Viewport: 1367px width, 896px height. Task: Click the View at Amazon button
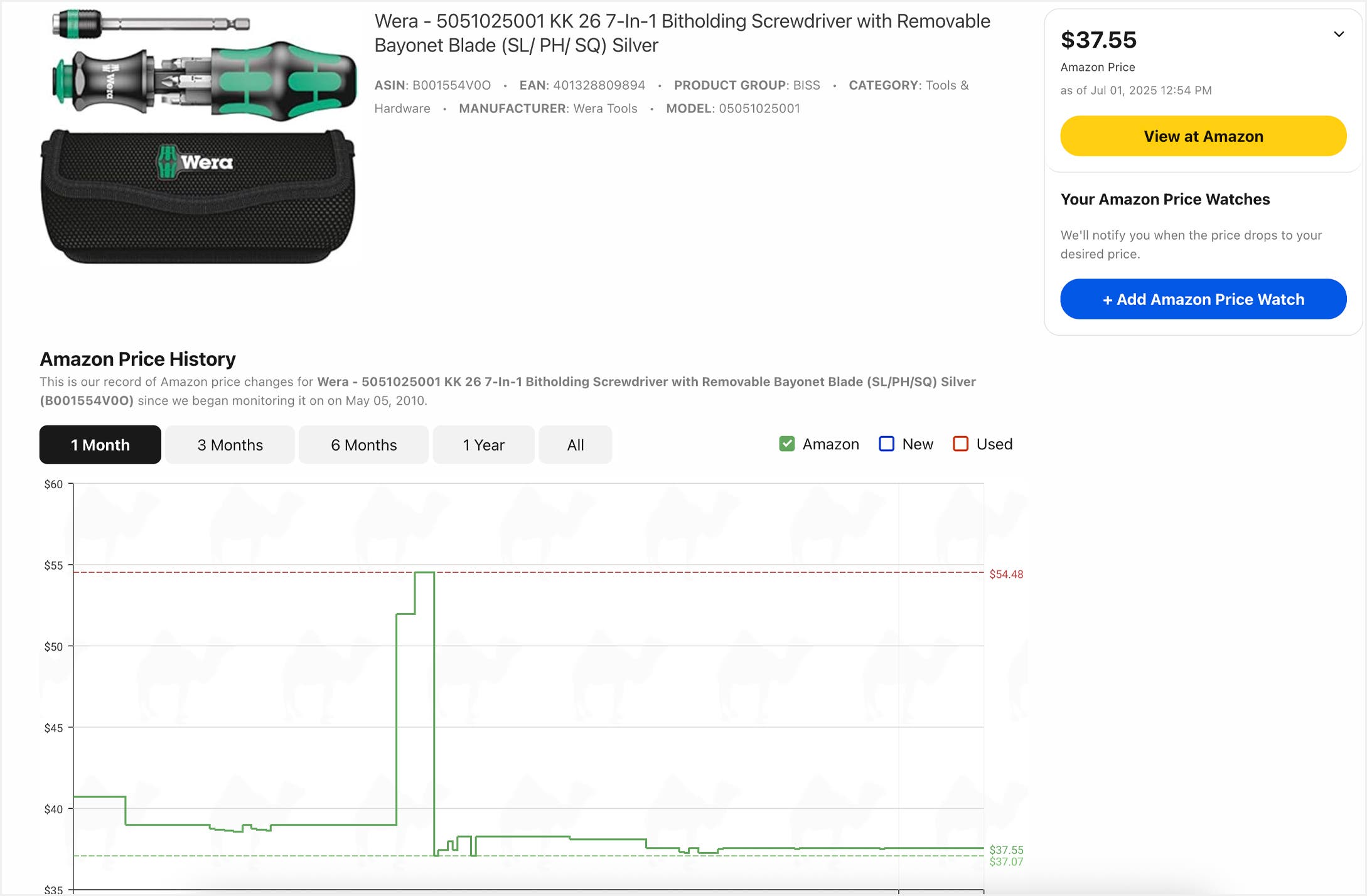tap(1203, 136)
